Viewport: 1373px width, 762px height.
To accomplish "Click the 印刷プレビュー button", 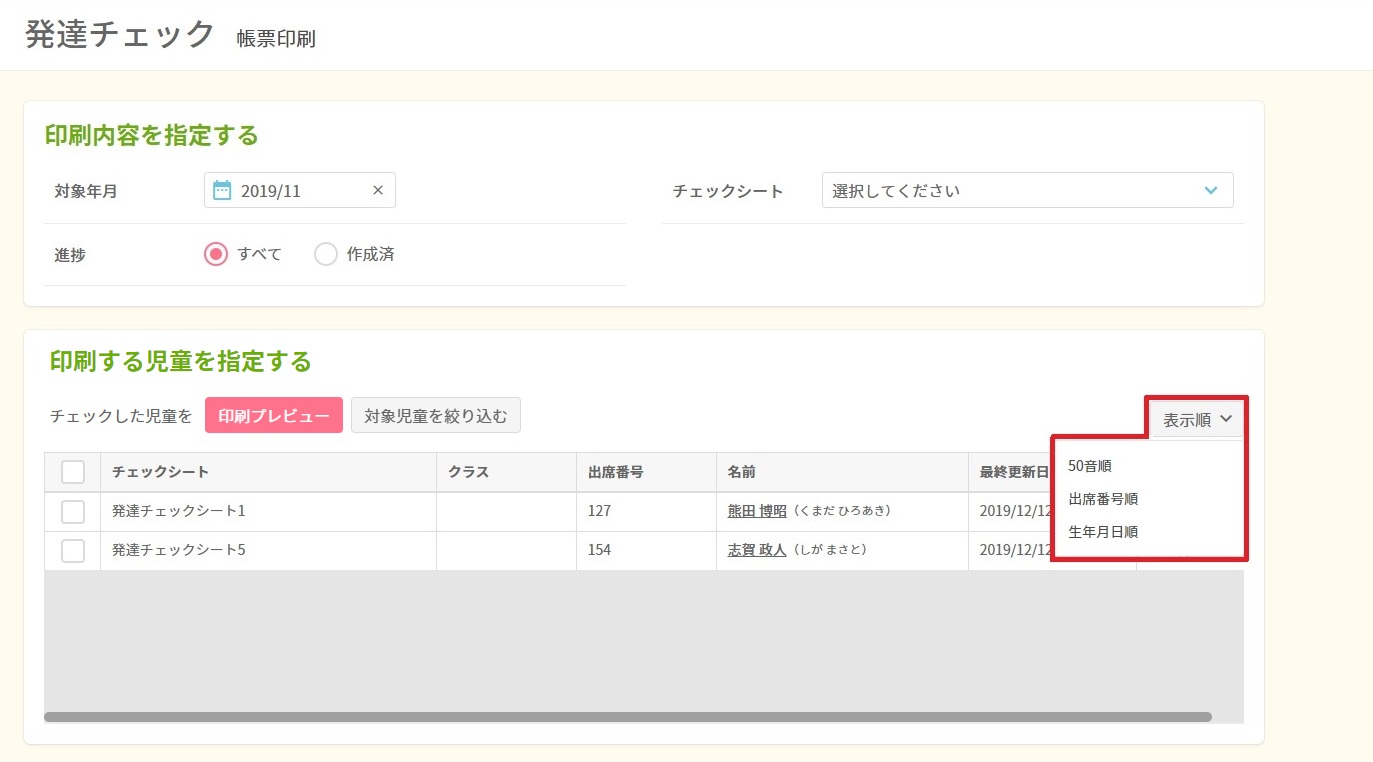I will [274, 415].
